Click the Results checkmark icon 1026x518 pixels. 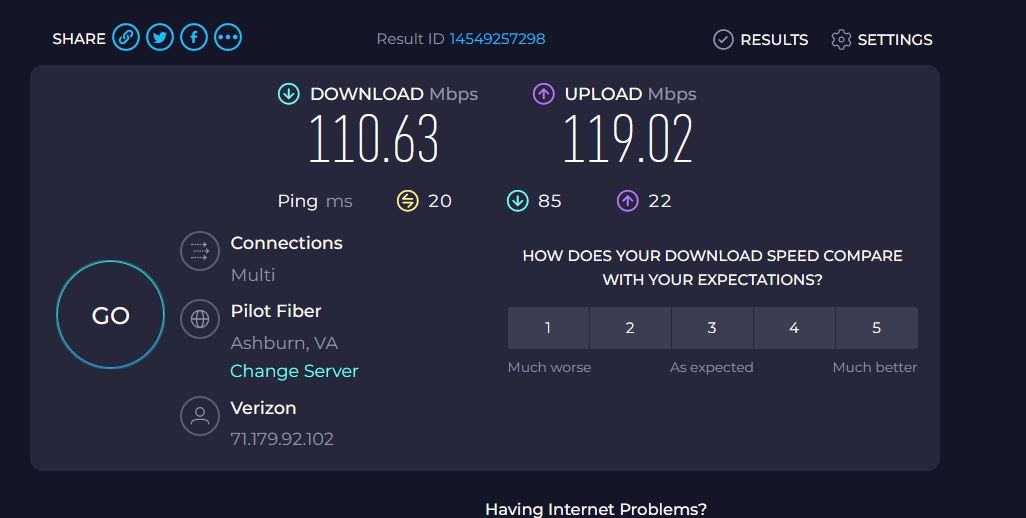click(x=723, y=40)
